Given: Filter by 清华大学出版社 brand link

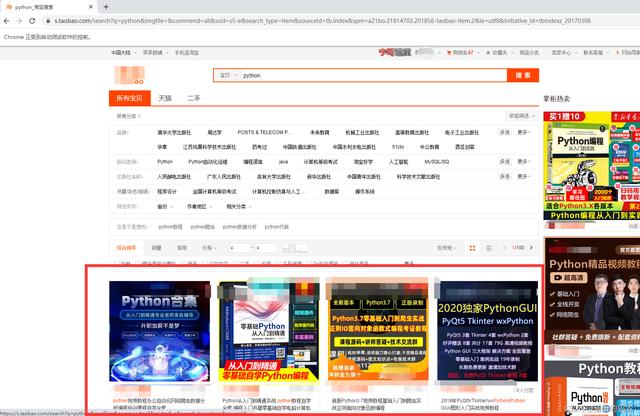Looking at the screenshot, I should point(174,133).
